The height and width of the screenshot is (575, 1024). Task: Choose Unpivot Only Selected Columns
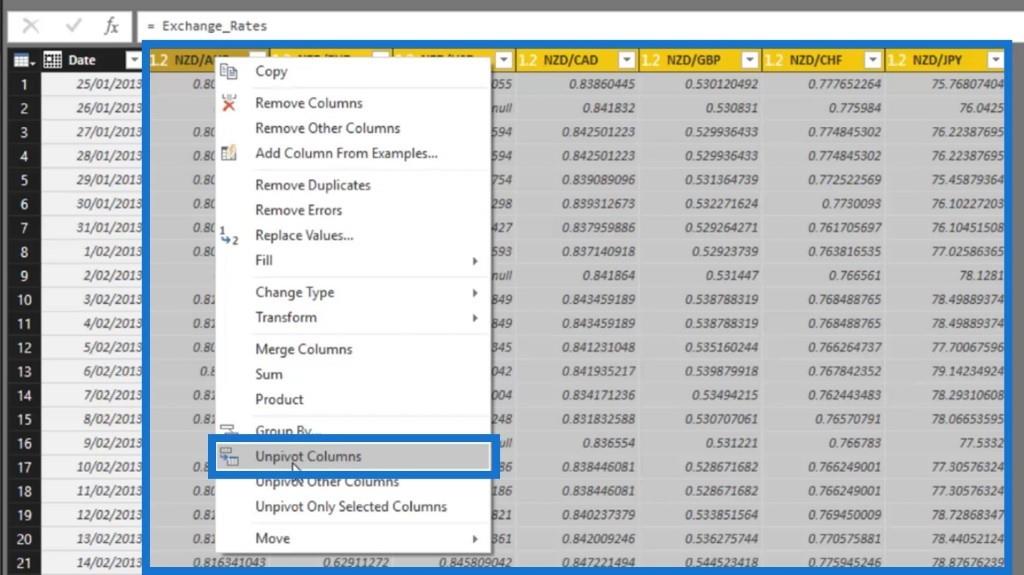pyautogui.click(x=353, y=506)
